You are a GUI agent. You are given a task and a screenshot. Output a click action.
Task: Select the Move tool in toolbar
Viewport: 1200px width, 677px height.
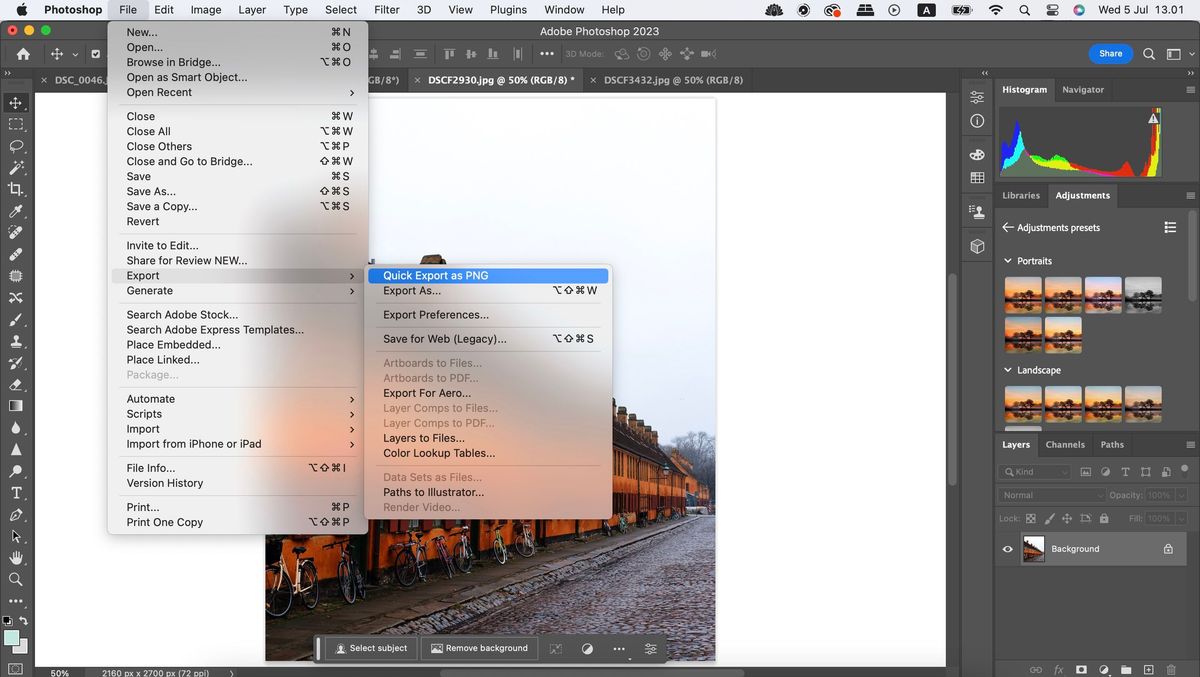pyautogui.click(x=16, y=103)
